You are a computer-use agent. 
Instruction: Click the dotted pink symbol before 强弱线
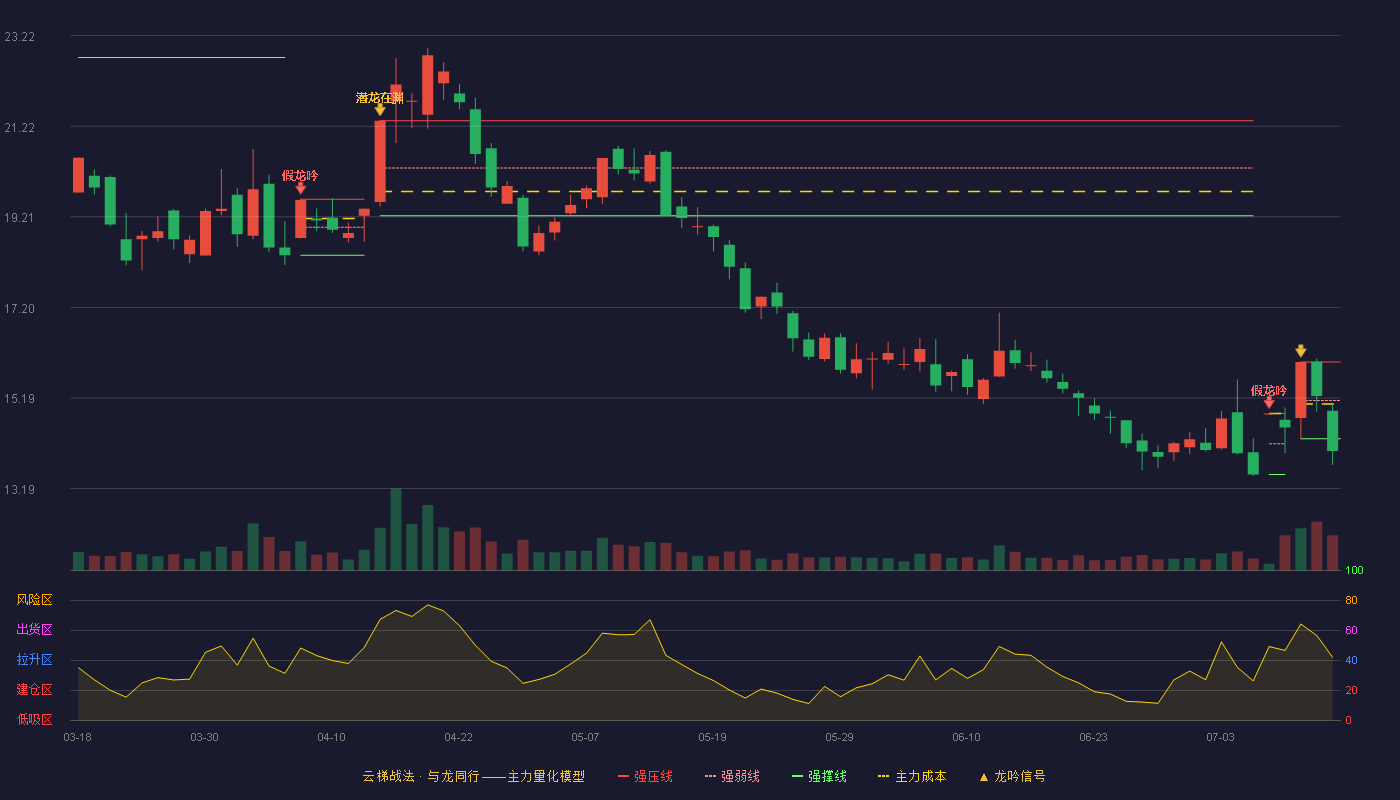[x=710, y=776]
